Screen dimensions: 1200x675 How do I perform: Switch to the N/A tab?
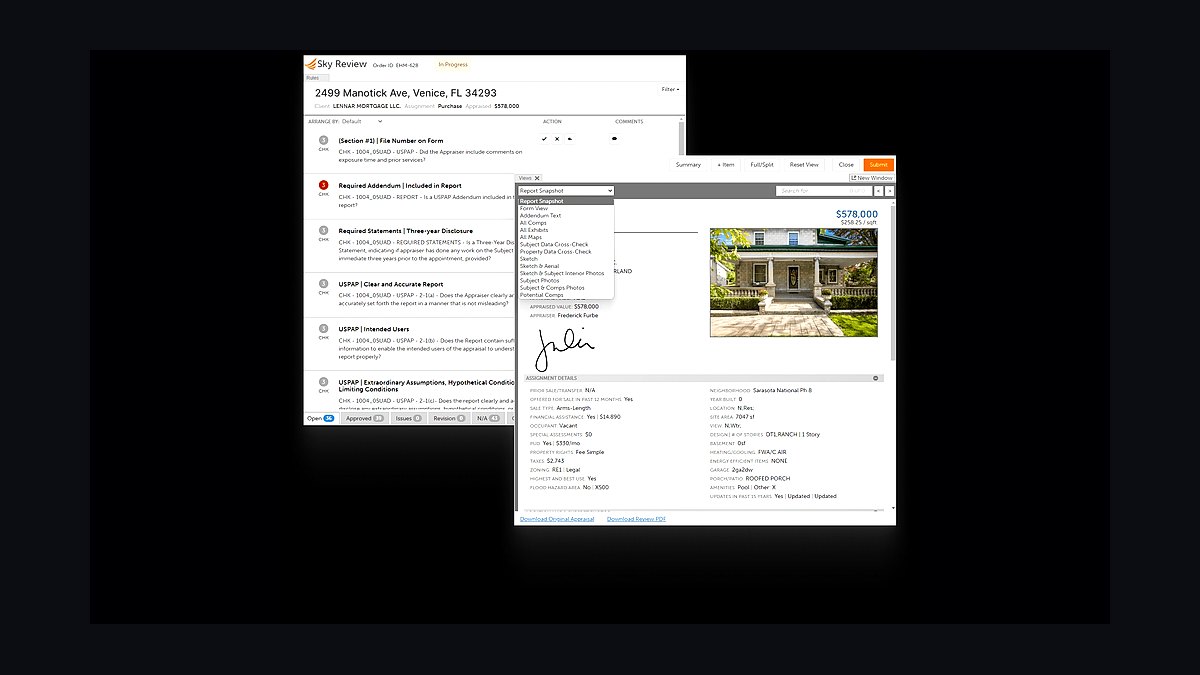(x=489, y=419)
